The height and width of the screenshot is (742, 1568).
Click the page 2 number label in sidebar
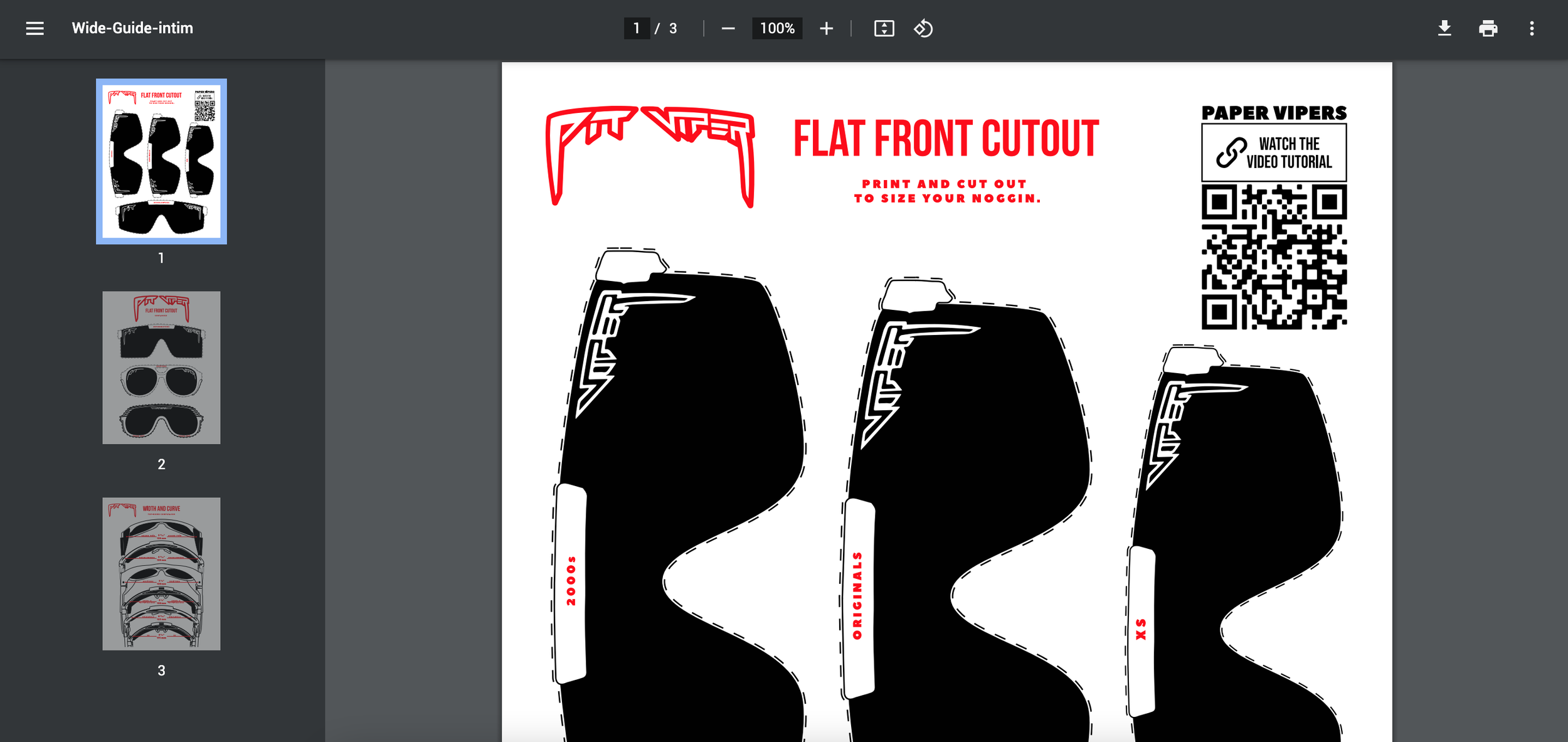pyautogui.click(x=161, y=464)
